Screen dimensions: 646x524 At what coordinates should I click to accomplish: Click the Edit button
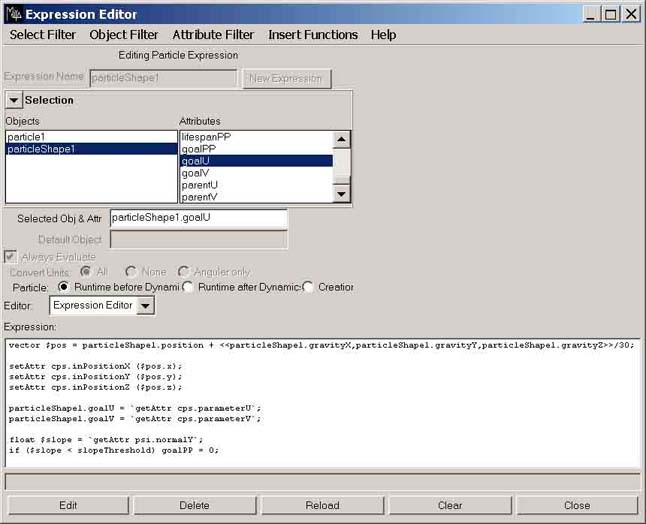pos(68,506)
